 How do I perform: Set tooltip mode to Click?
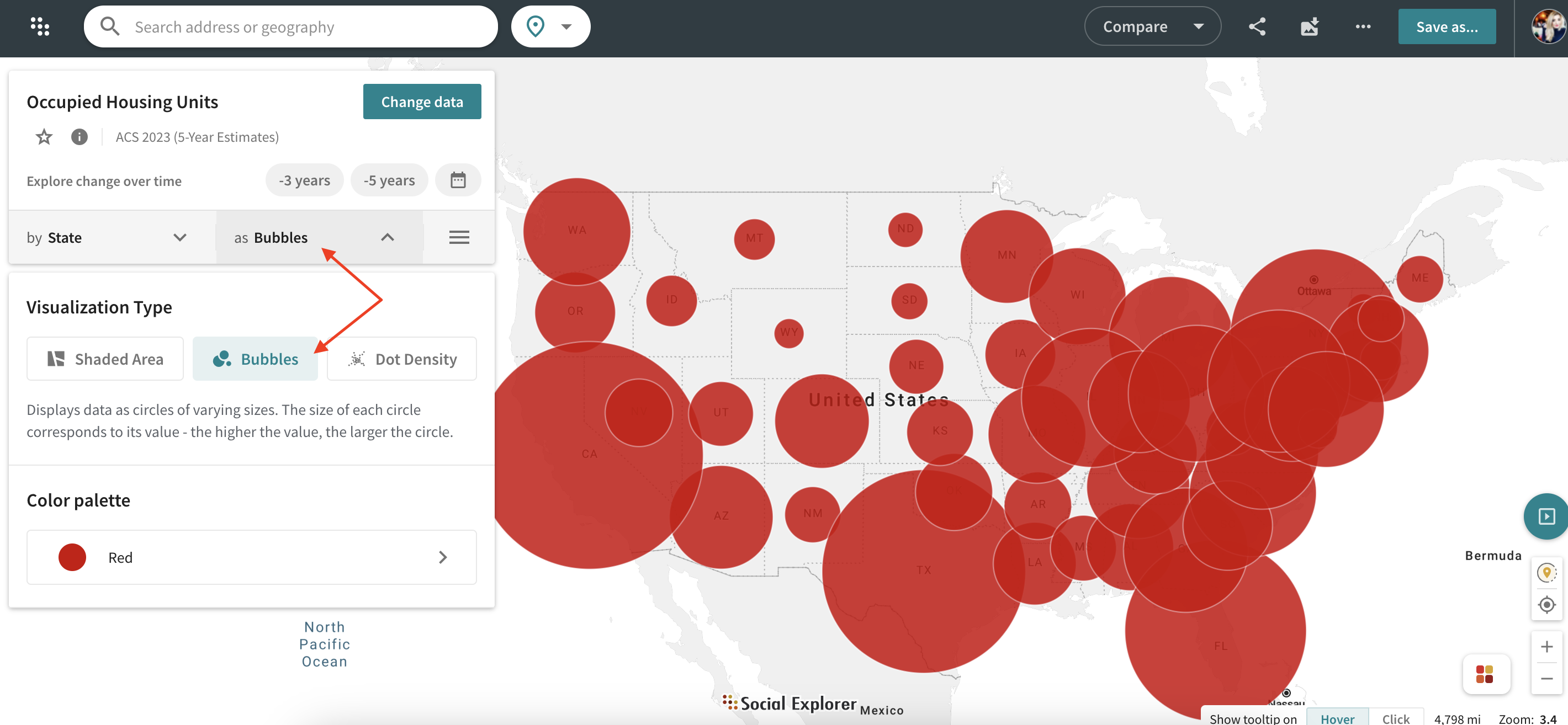1395,718
